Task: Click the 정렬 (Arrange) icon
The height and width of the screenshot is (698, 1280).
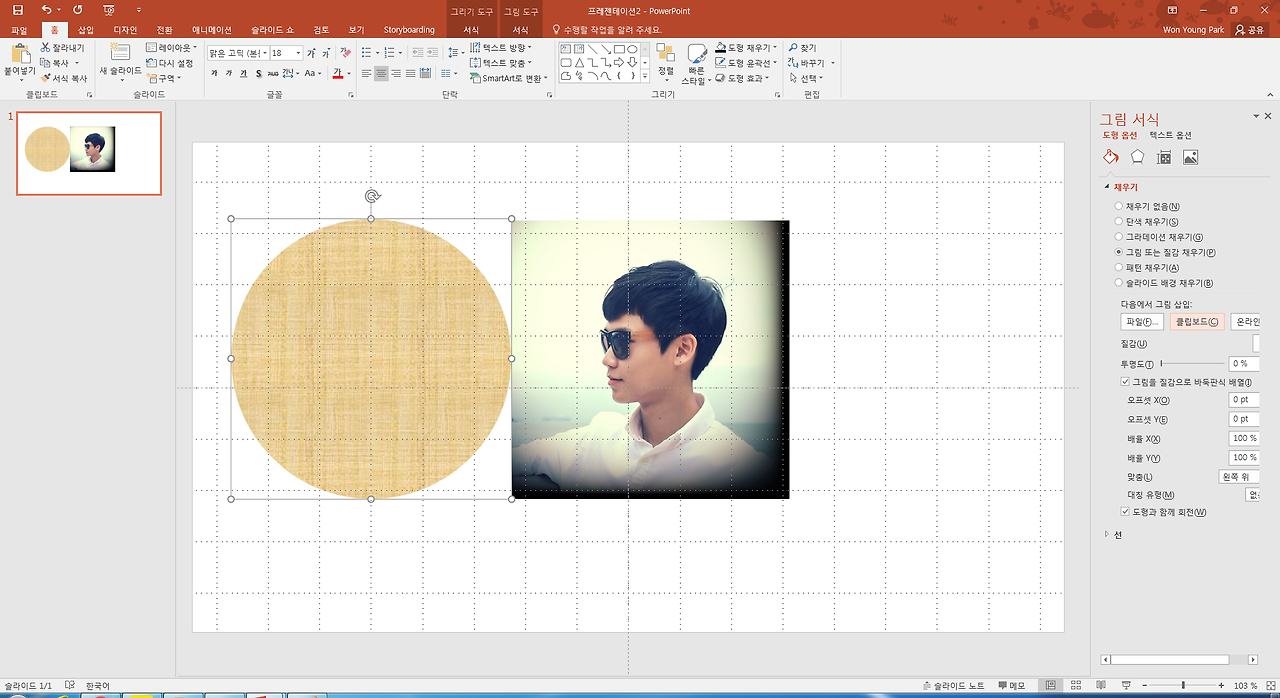Action: tap(666, 53)
